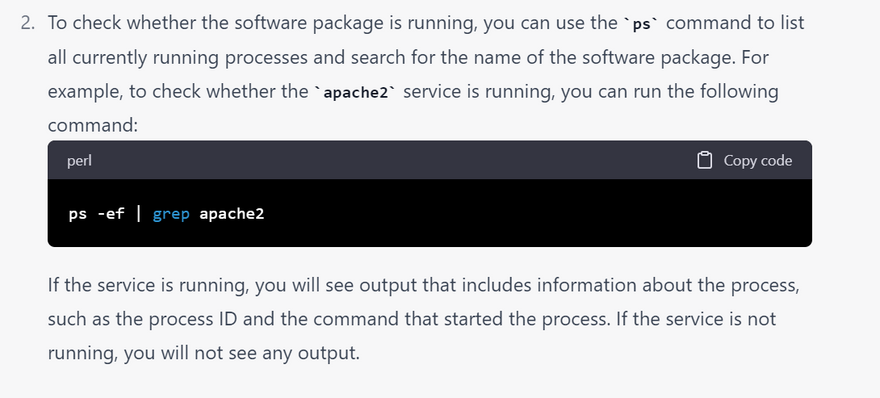Screen dimensions: 880x398
Task: Click the word "command:" above code block
Action: 93,125
